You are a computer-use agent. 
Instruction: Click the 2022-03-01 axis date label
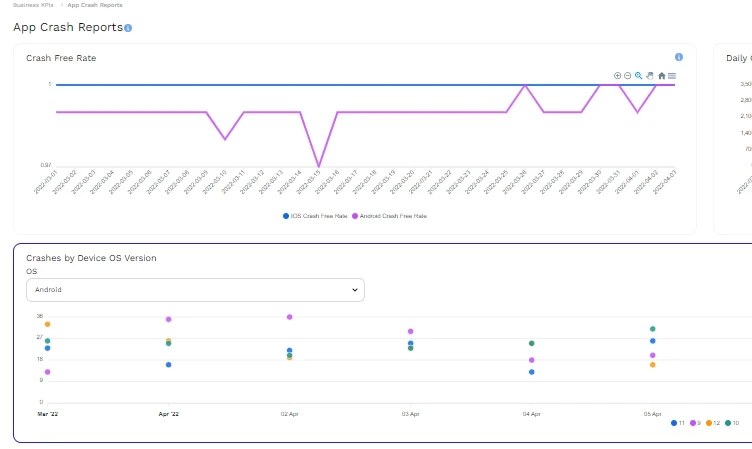coord(45,182)
